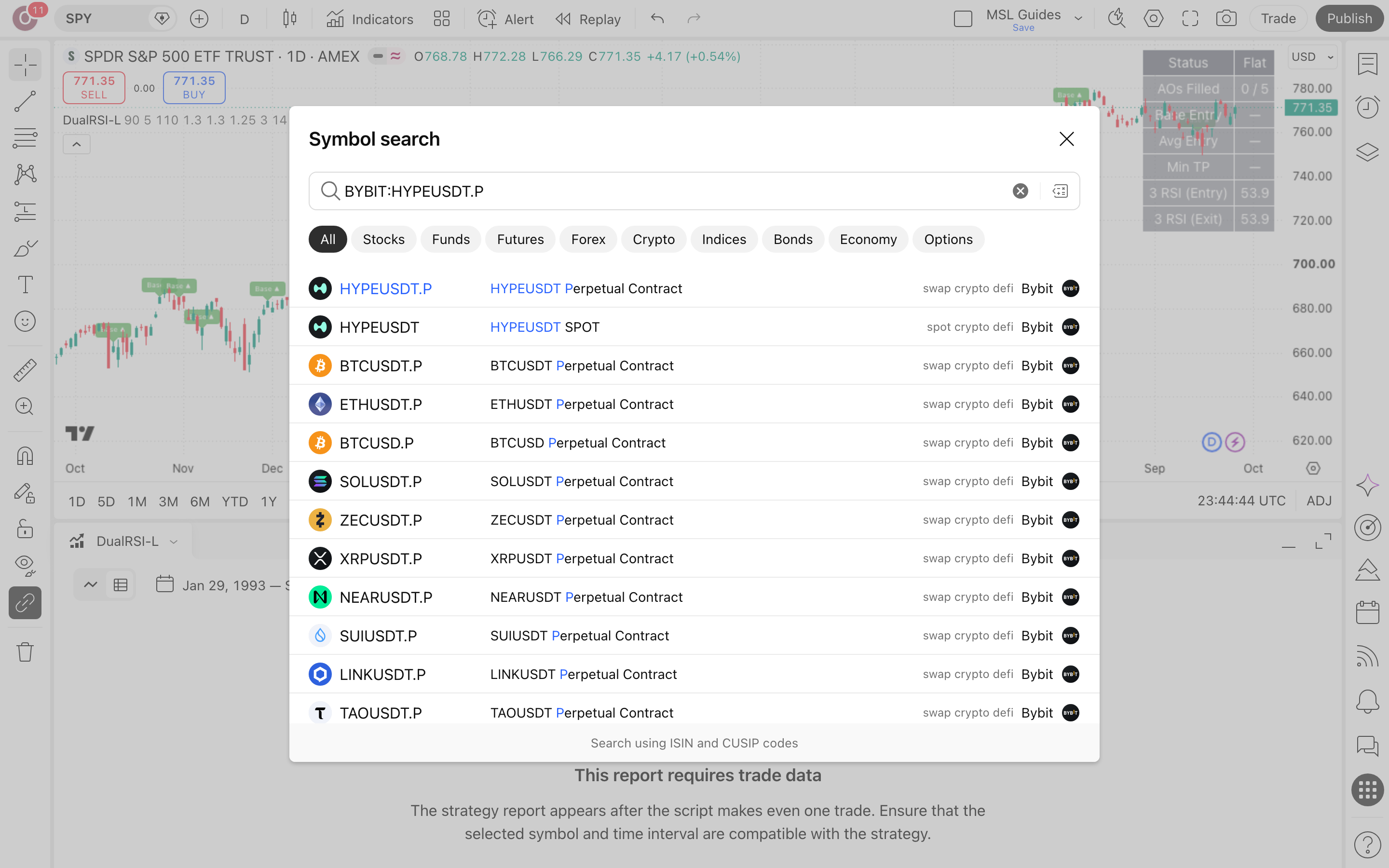
Task: Select the trend line drawing tool
Action: pos(25,102)
